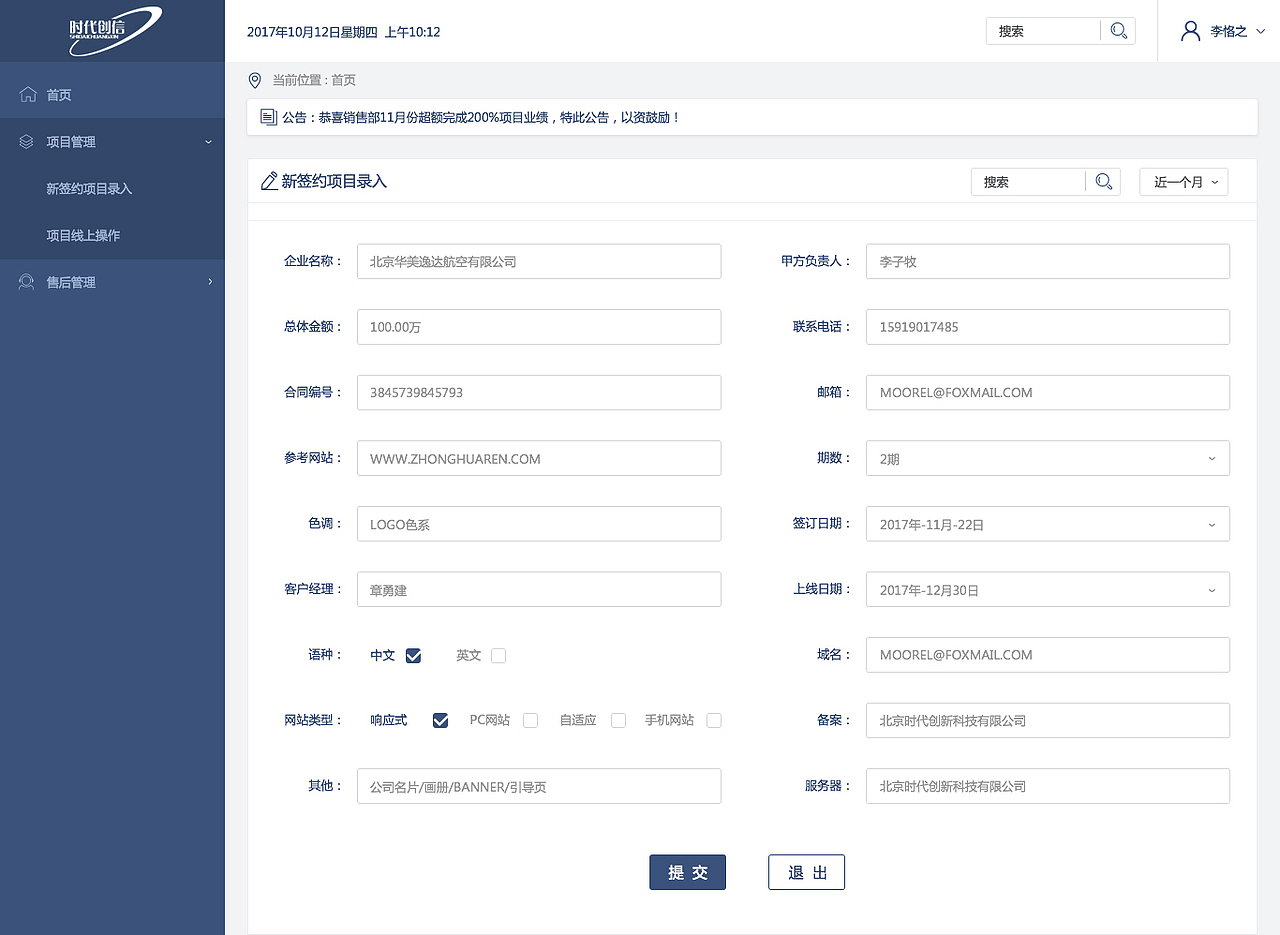The height and width of the screenshot is (935, 1280).
Task: Click the 合同编号 input field
Action: point(539,392)
